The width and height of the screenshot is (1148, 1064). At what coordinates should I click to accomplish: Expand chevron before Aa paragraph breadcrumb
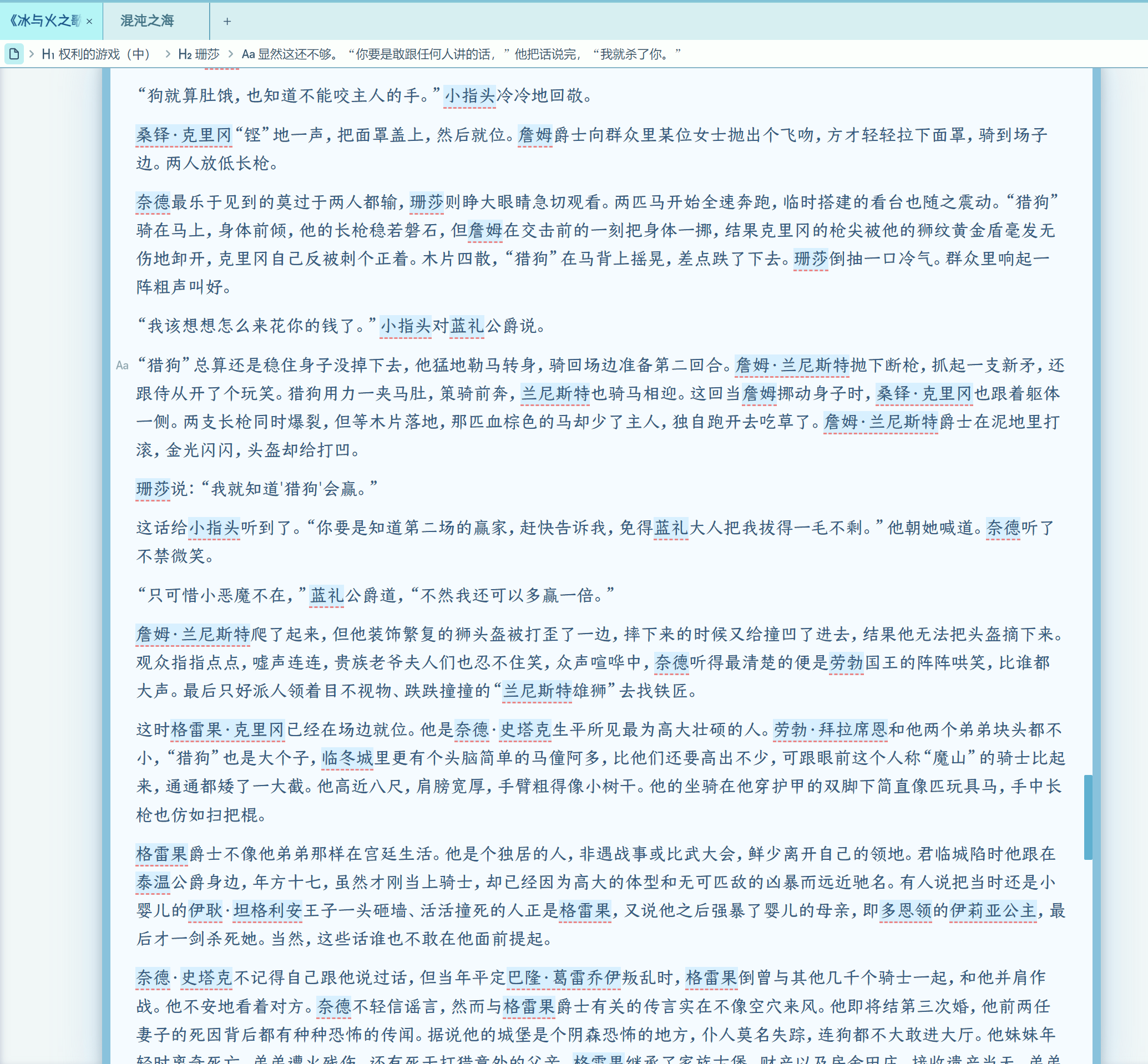(231, 54)
